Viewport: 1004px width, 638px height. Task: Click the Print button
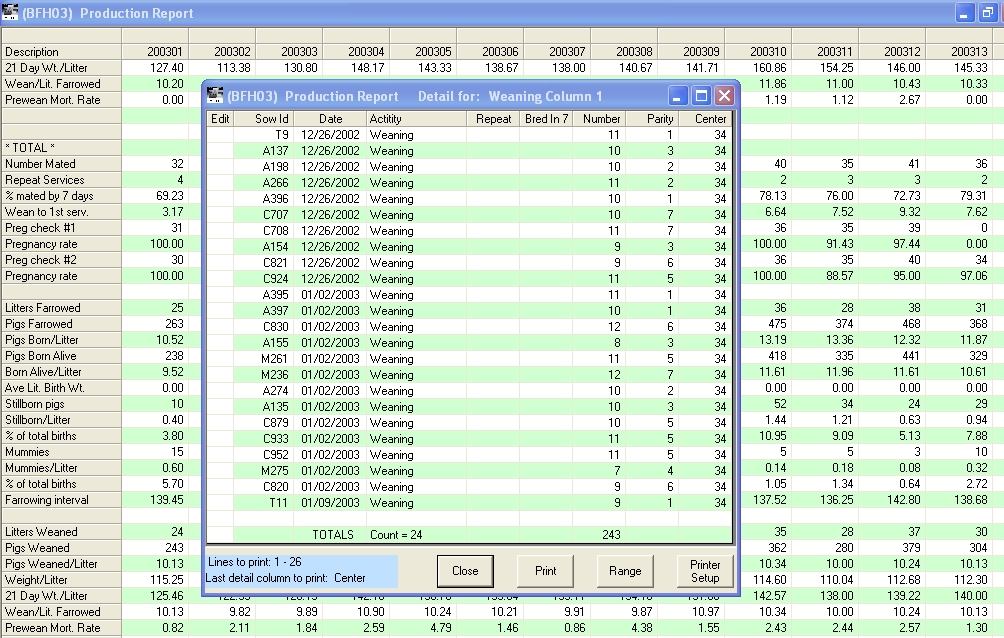pos(546,571)
